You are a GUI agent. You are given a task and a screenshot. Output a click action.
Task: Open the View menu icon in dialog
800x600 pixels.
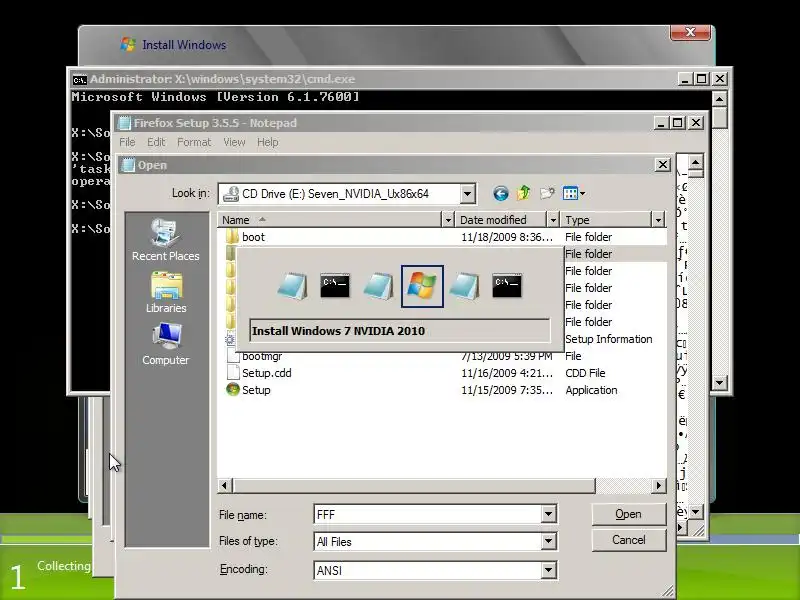click(x=570, y=193)
